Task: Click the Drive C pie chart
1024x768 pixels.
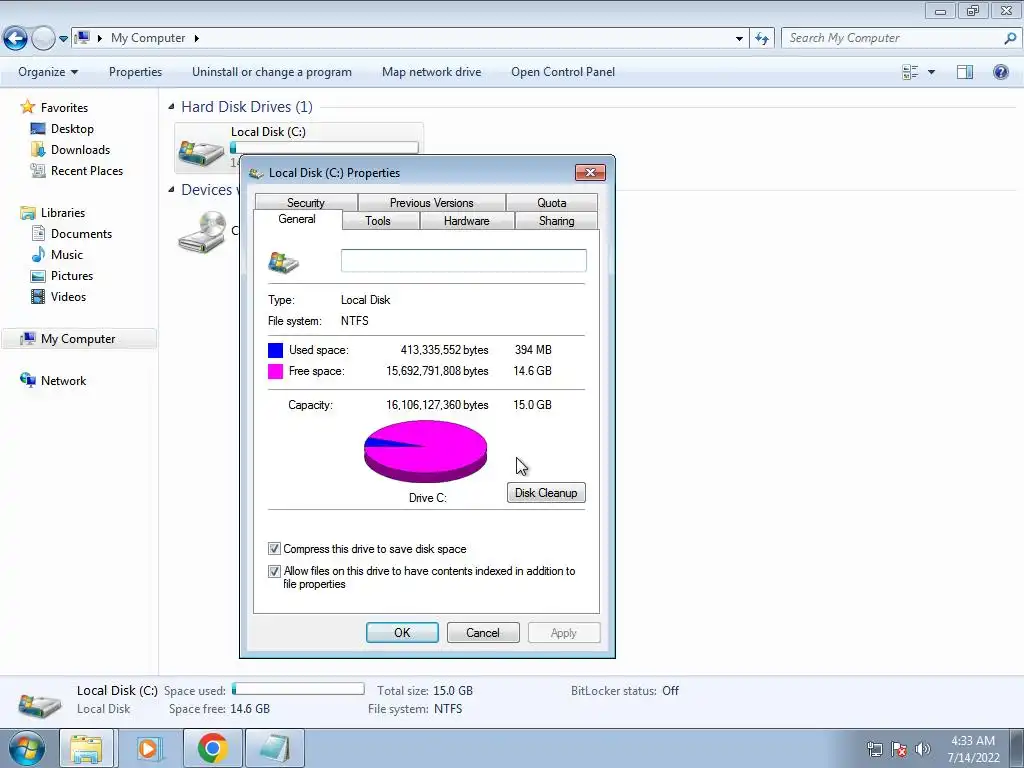Action: (x=425, y=451)
